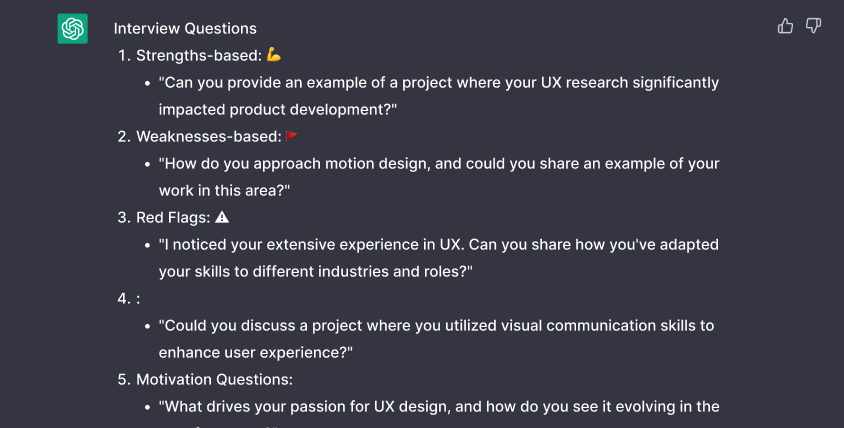Click the warning triangle emoji
Viewport: 844px width, 428px height.
tap(222, 217)
